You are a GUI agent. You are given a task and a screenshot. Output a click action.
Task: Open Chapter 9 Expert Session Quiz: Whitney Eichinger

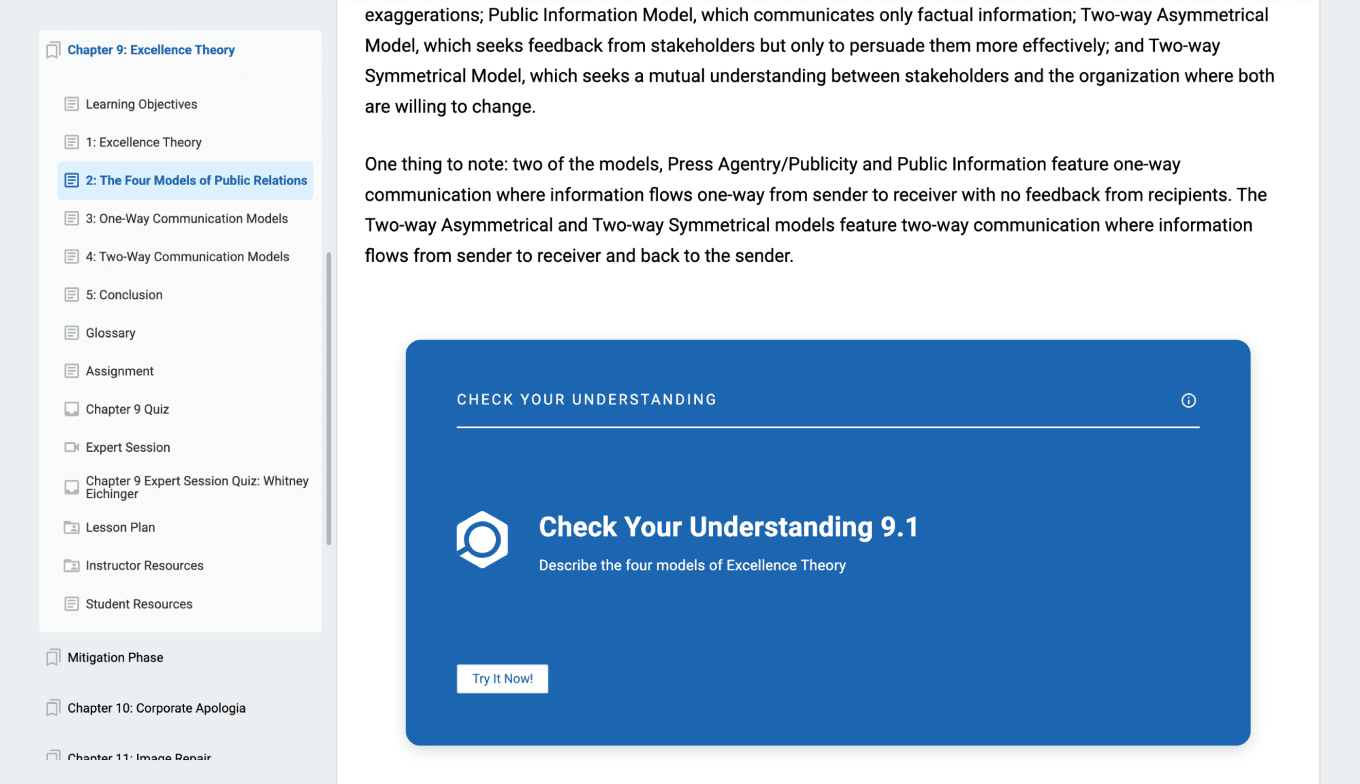tap(197, 487)
